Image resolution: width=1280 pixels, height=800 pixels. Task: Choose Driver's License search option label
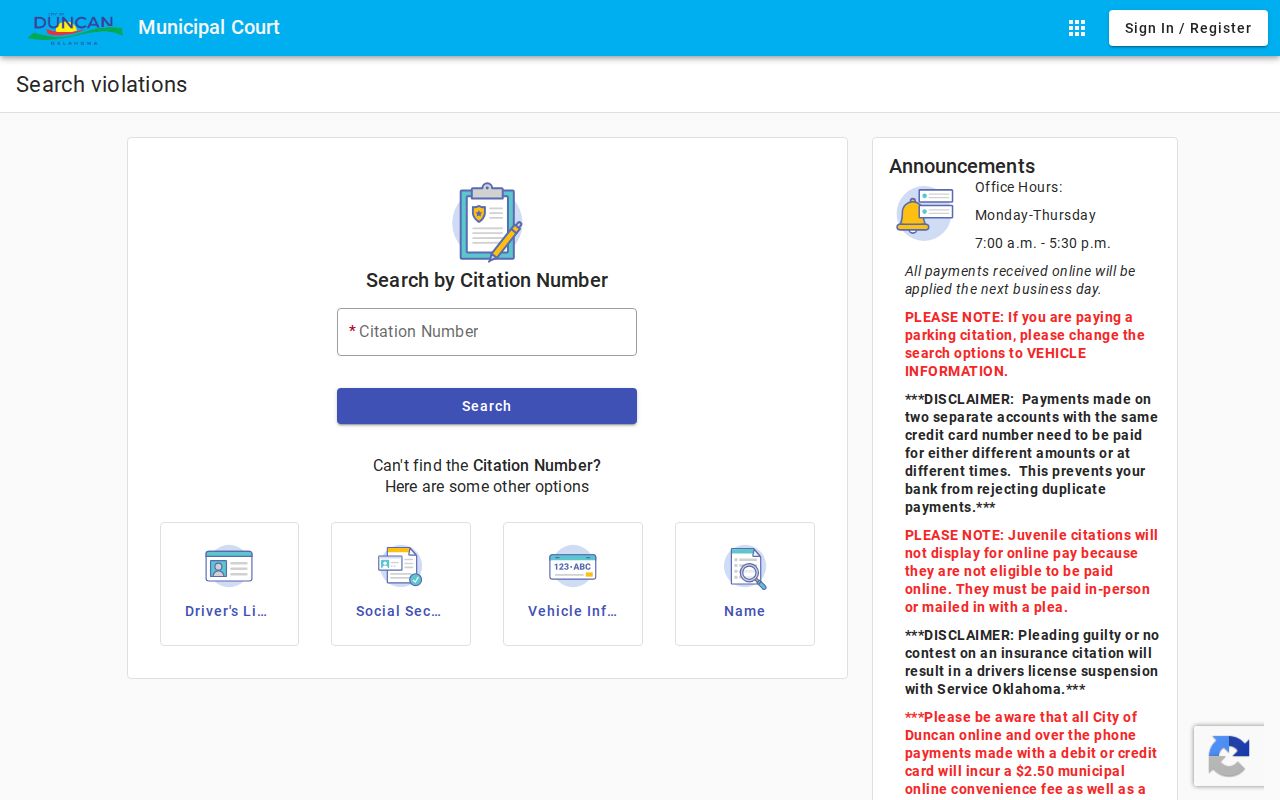coord(226,611)
